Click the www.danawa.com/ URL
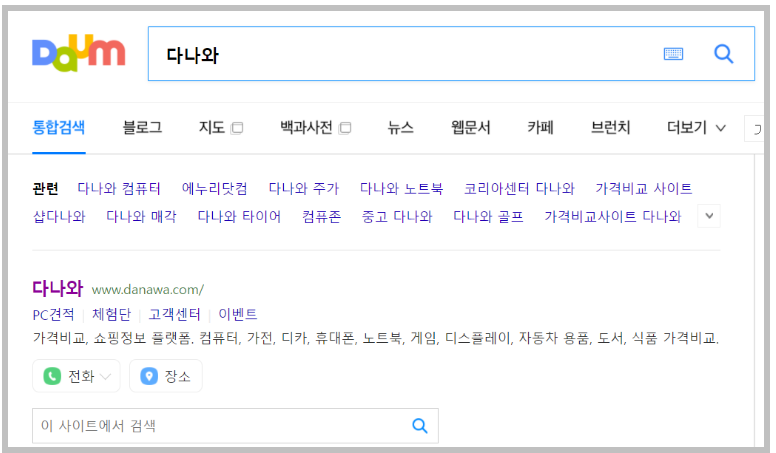The height and width of the screenshot is (453, 776). 147,290
